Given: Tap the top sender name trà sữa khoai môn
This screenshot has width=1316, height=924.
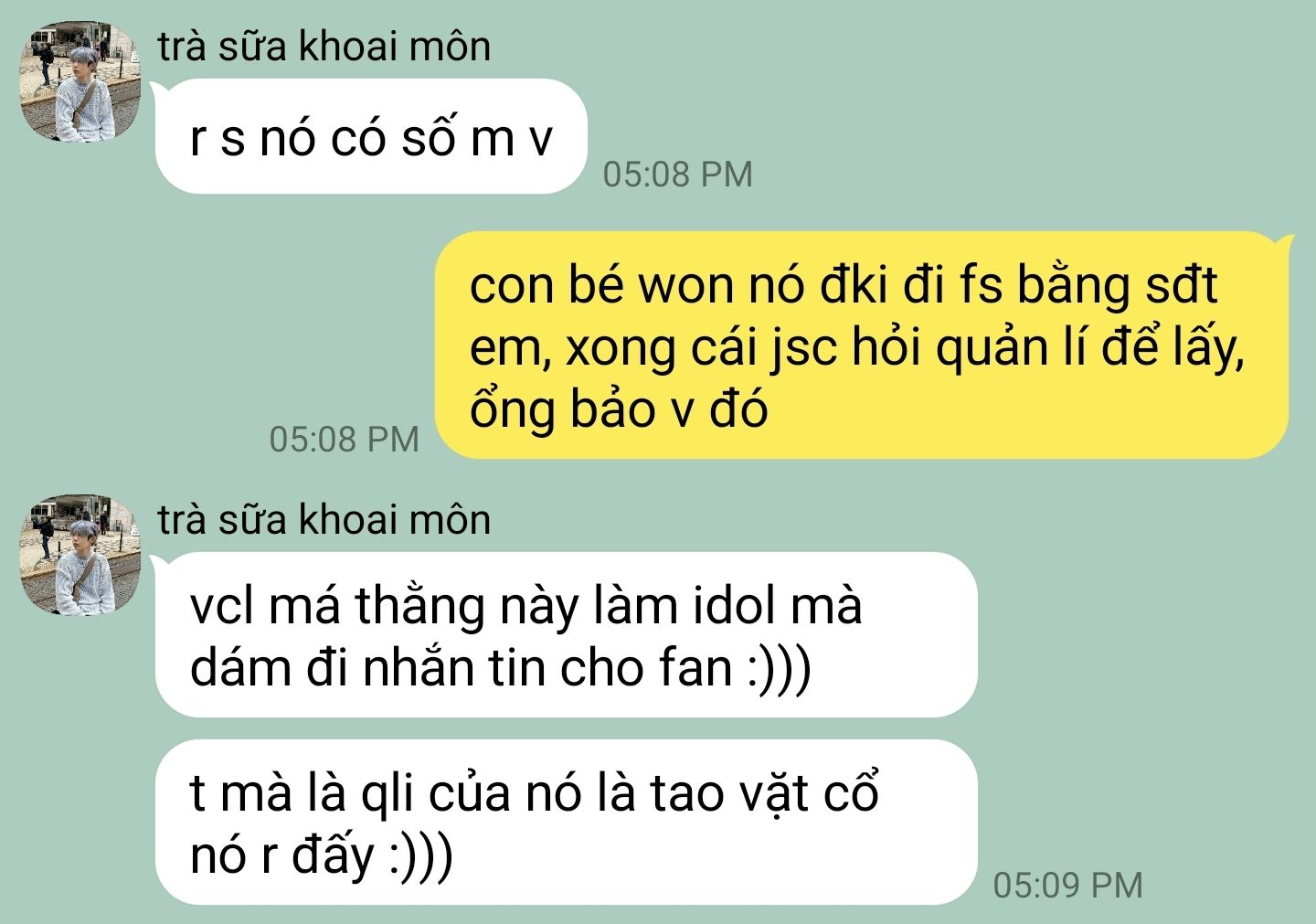Looking at the screenshot, I should click(324, 47).
